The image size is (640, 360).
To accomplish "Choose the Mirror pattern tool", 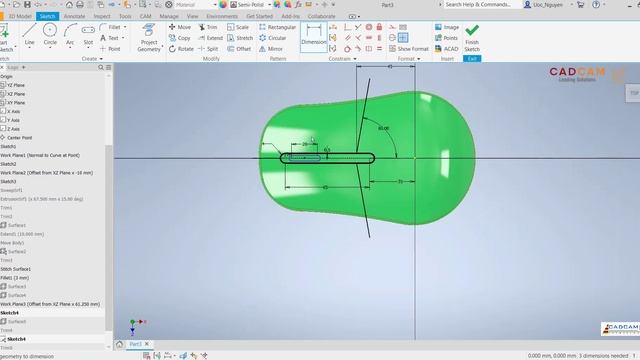I will pos(271,49).
